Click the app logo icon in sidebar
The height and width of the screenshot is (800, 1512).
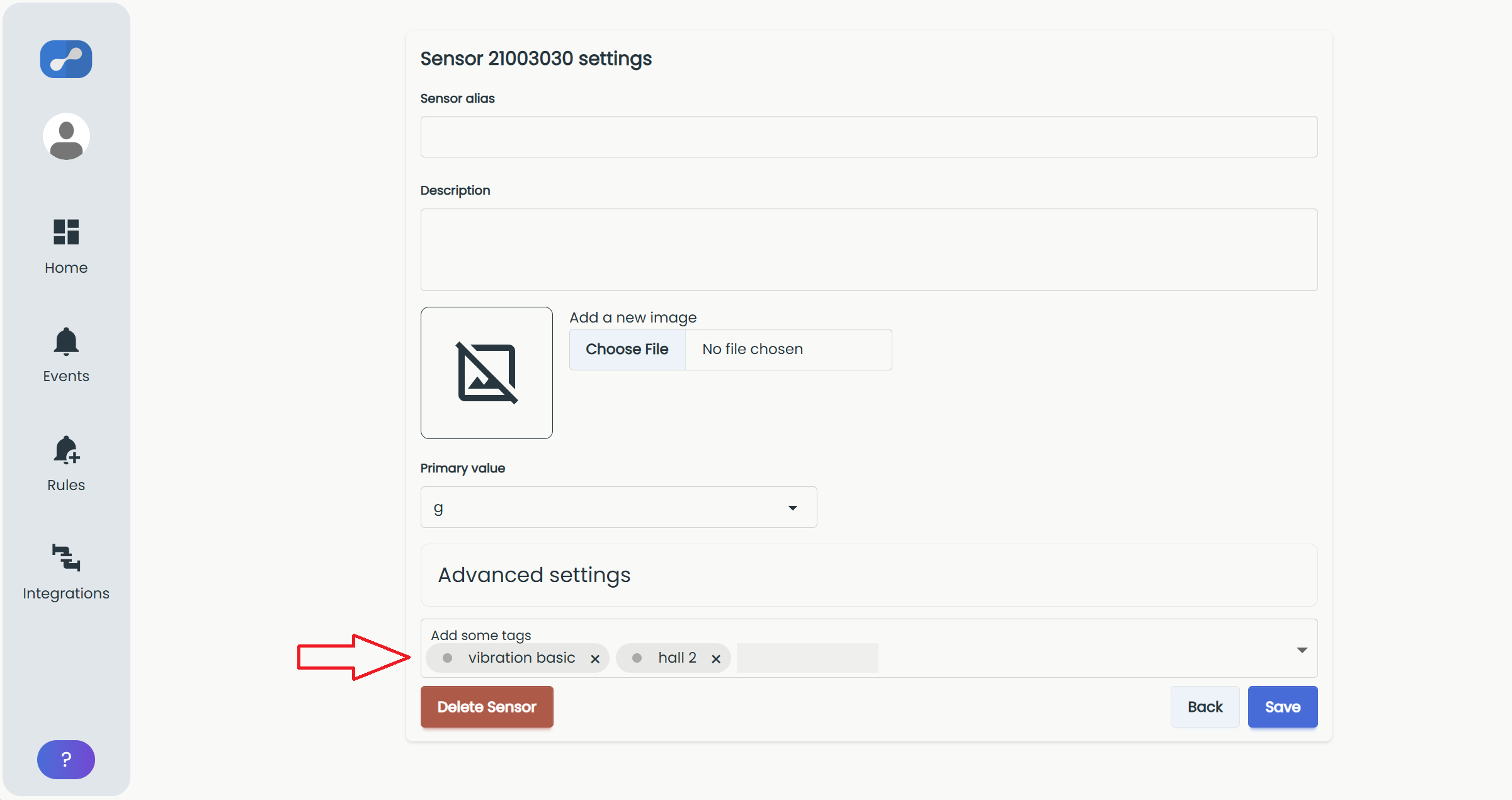(66, 59)
